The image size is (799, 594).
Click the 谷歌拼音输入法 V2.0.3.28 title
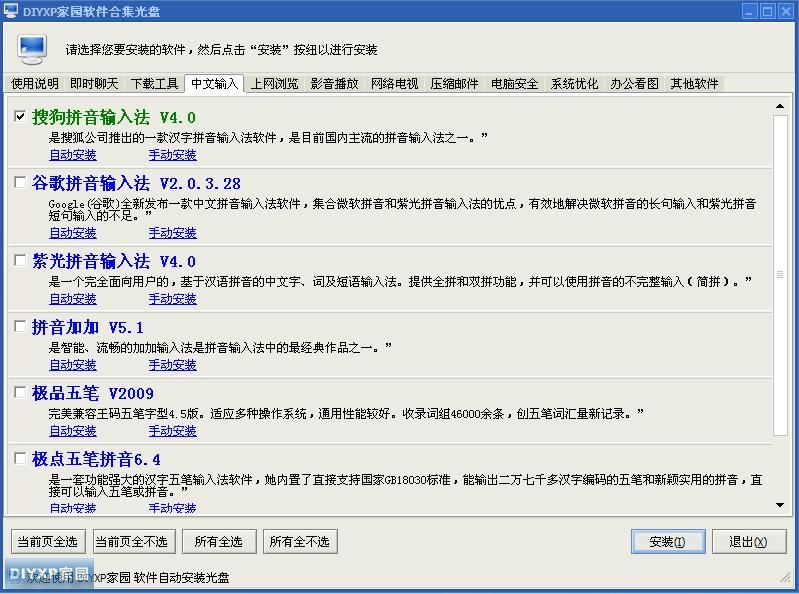[136, 183]
